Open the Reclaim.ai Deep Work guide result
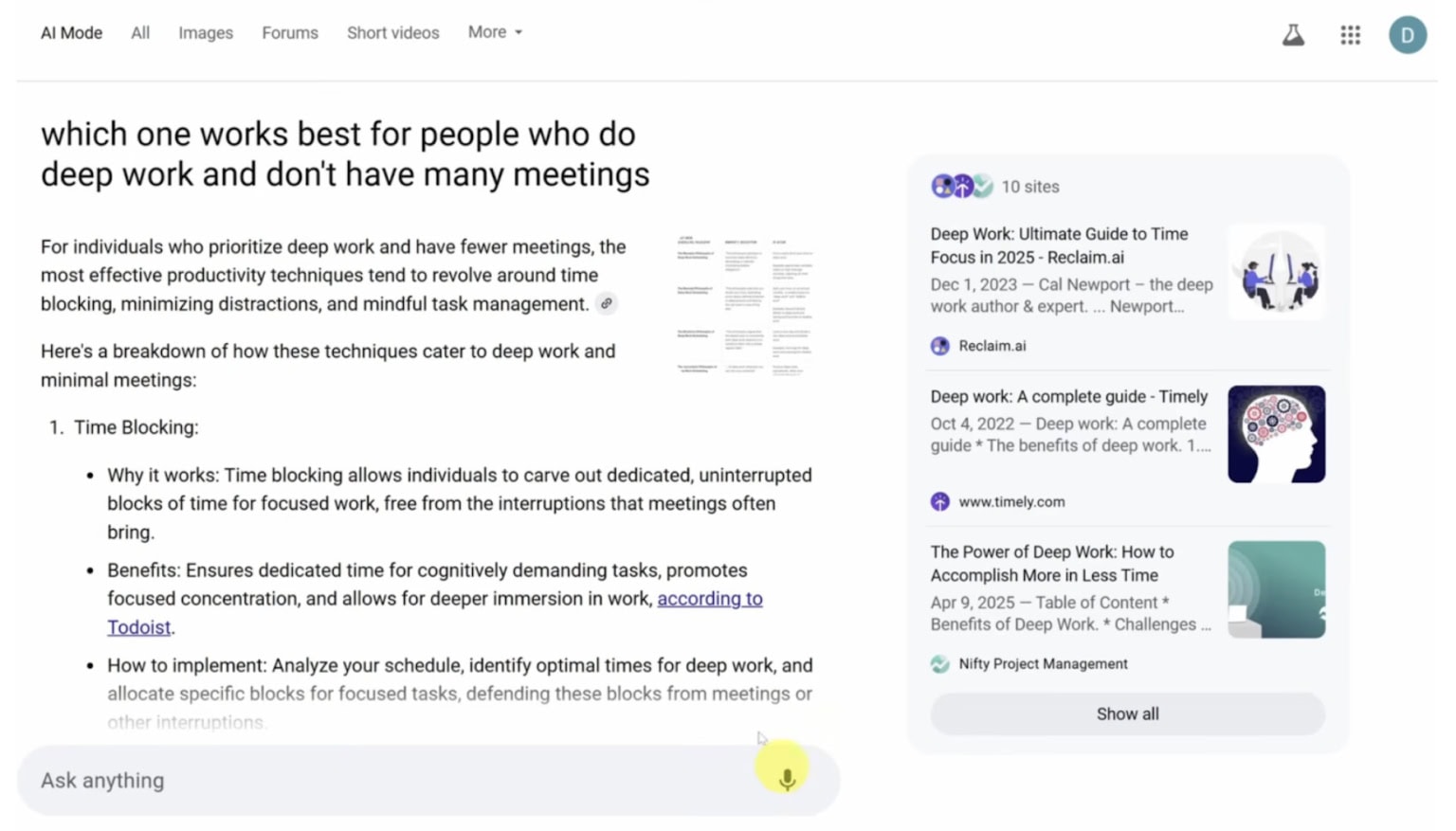This screenshot has height=831, width=1456. (x=1059, y=245)
